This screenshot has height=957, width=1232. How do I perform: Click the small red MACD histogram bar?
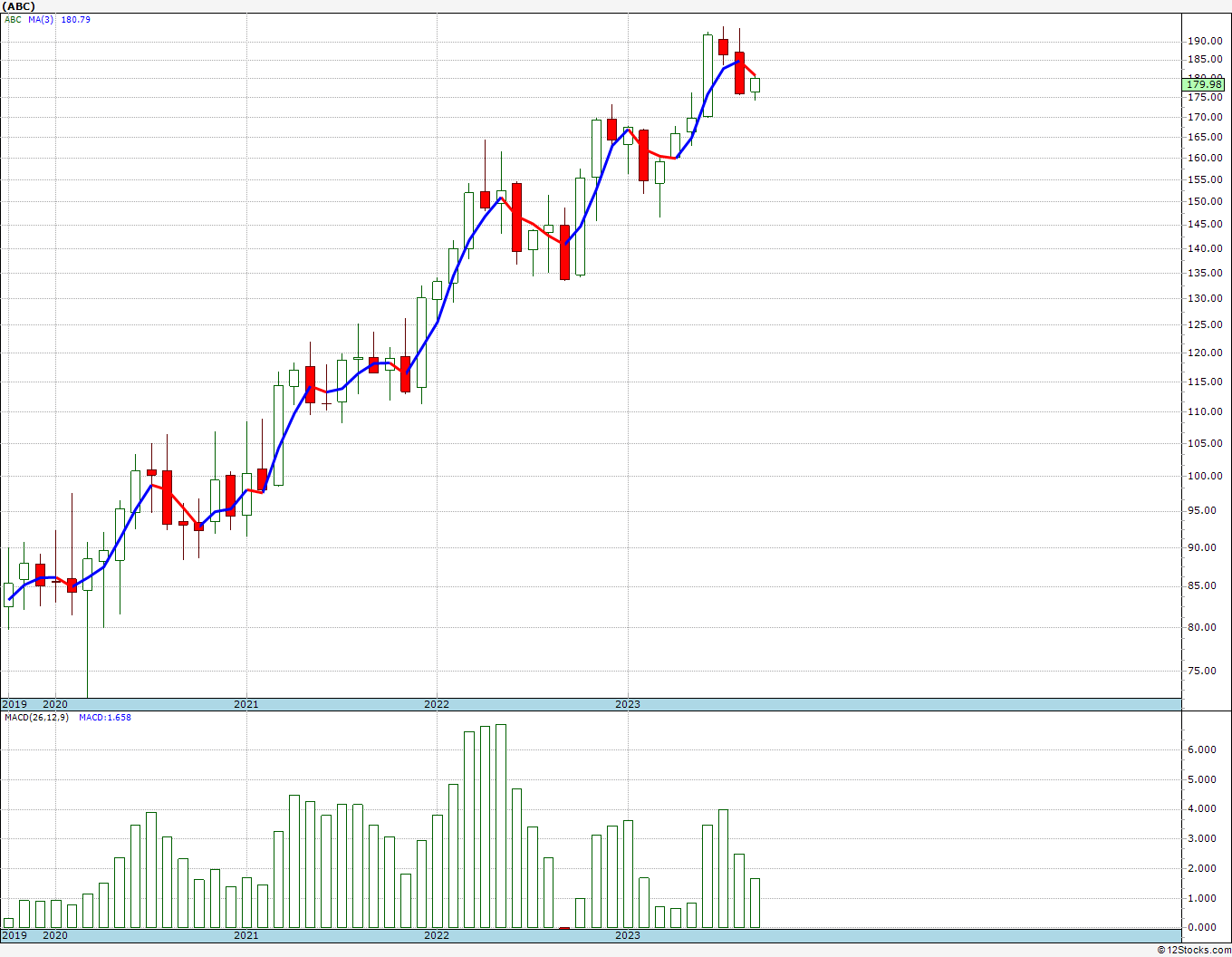point(564,927)
